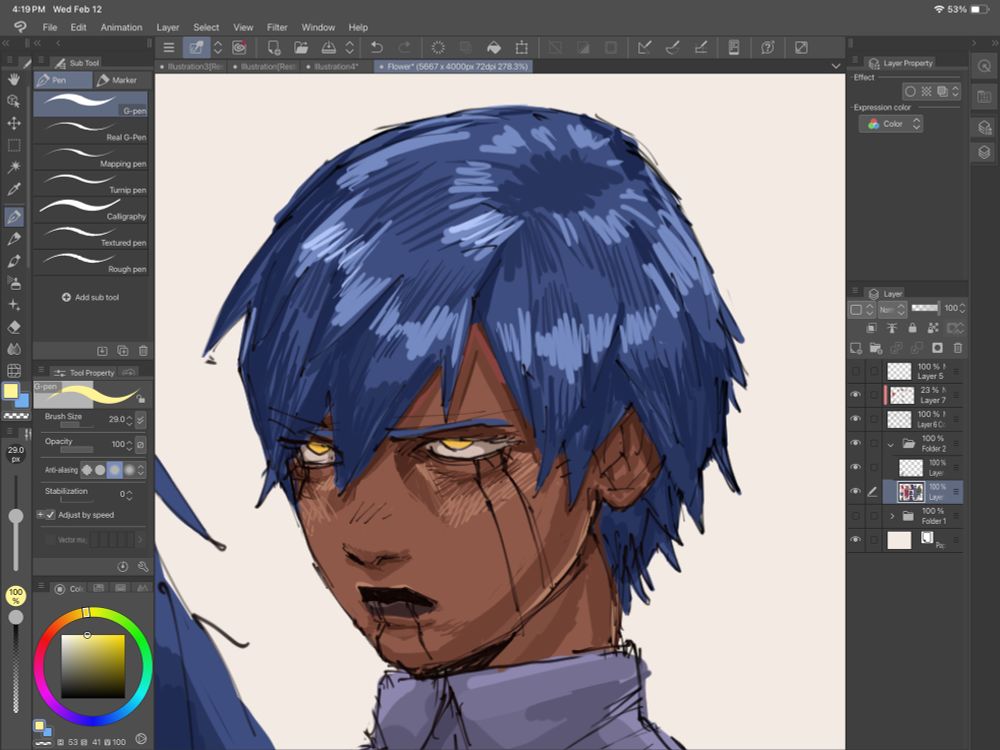Screen dimensions: 1000x750
Task: Click the Redo arrow in command bar
Action: click(x=404, y=47)
